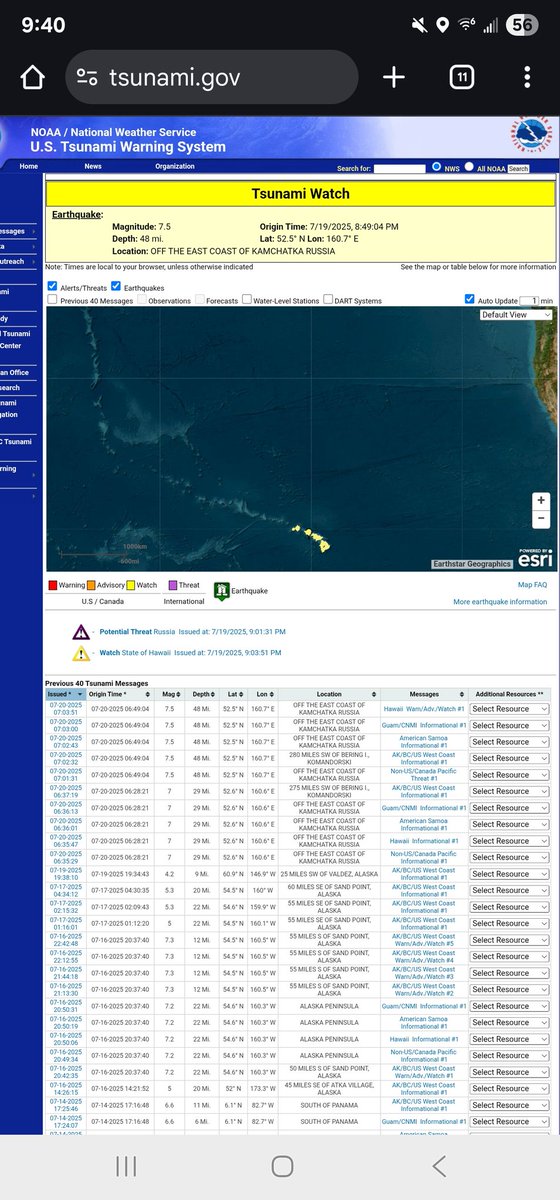Disable the Auto Update checkbox
Image resolution: width=560 pixels, height=1200 pixels.
pos(470,299)
